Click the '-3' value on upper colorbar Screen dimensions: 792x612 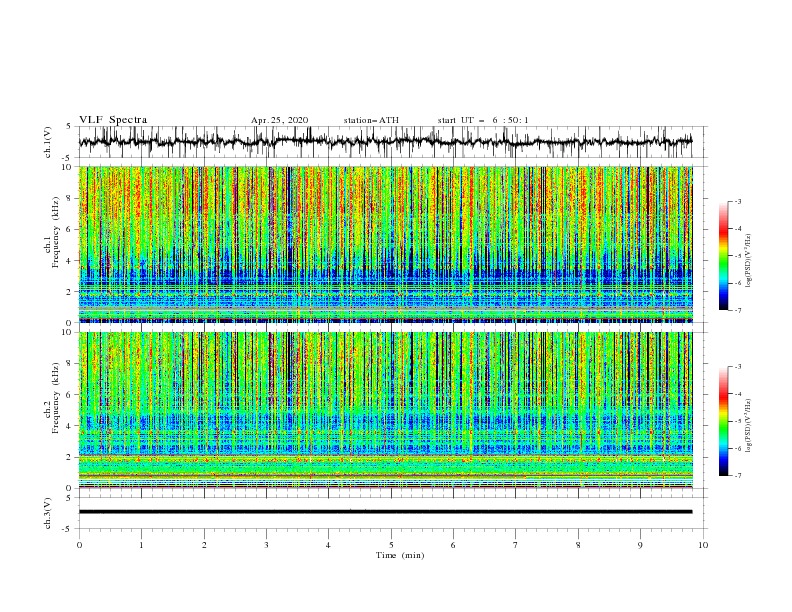point(737,201)
